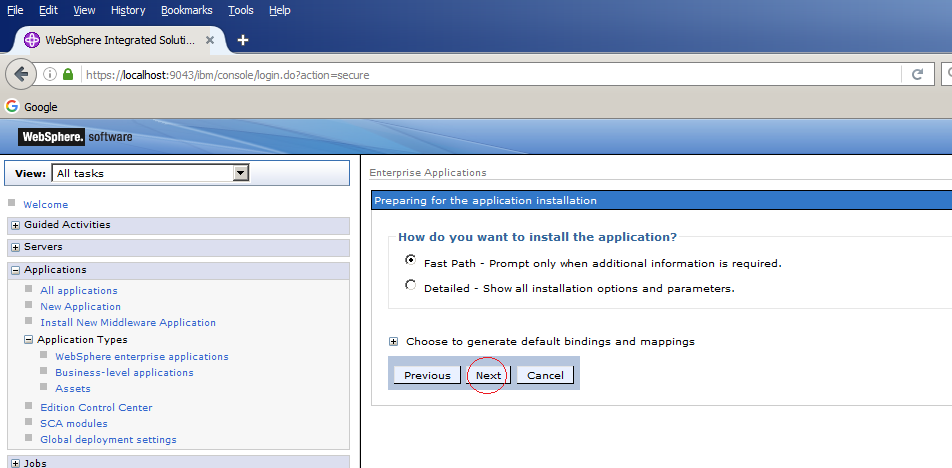The height and width of the screenshot is (468, 952).
Task: Open Install New Middleware Application link
Action: coord(128,322)
